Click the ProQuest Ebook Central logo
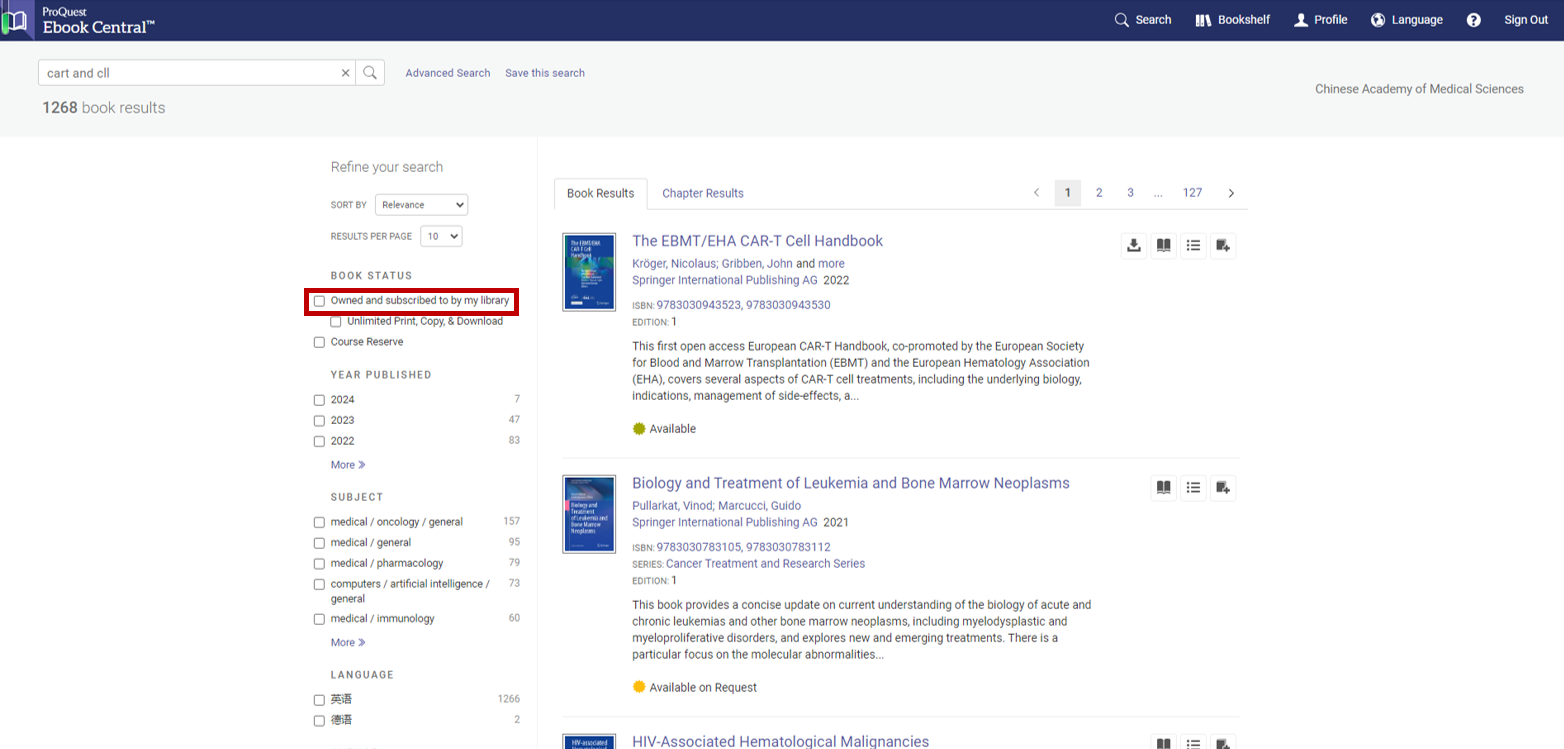This screenshot has height=749, width=1564. pyautogui.click(x=80, y=20)
